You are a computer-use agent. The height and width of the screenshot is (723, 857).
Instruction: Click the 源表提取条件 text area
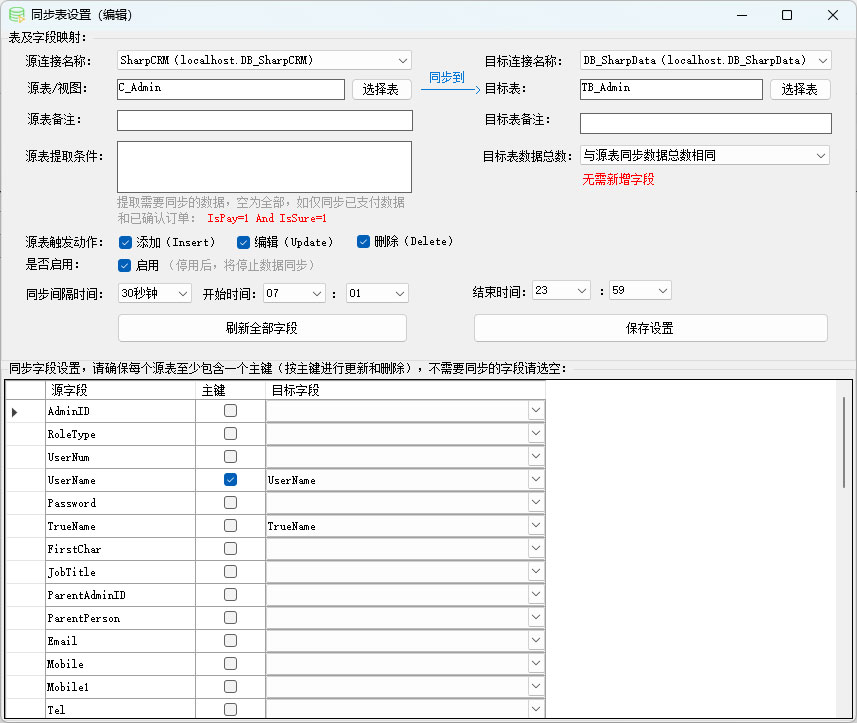click(264, 166)
